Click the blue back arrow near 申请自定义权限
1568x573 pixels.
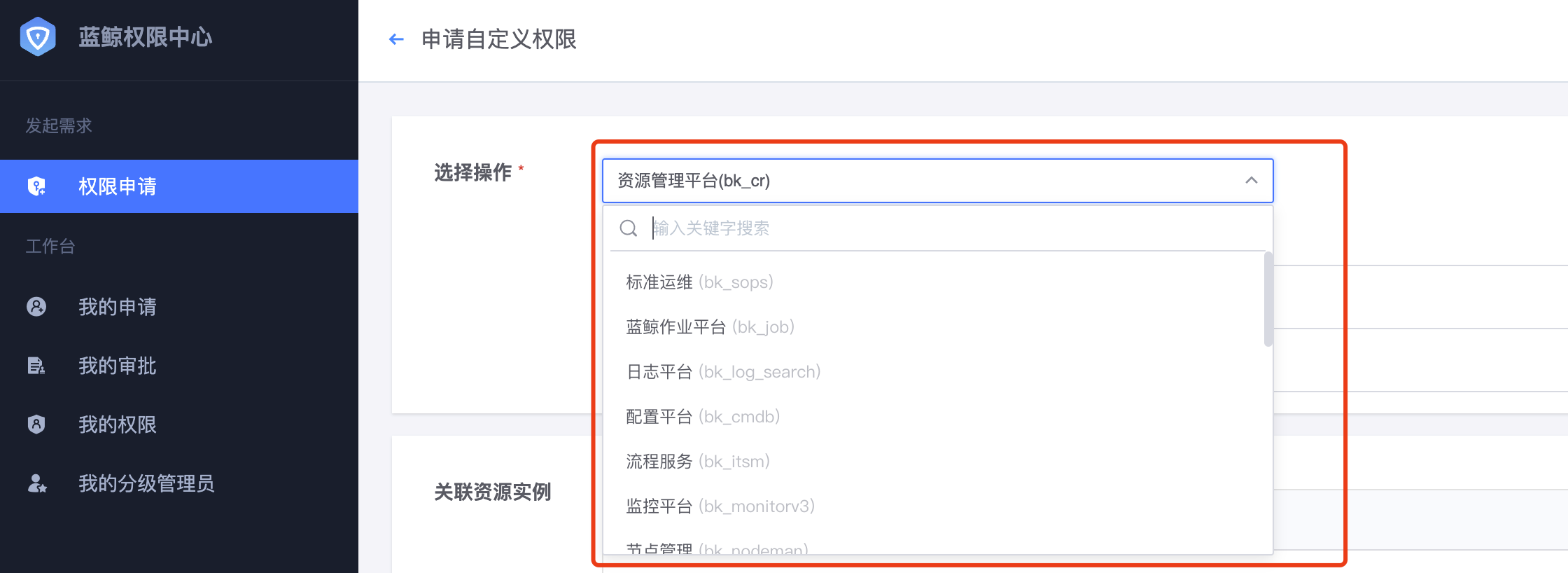coord(396,40)
